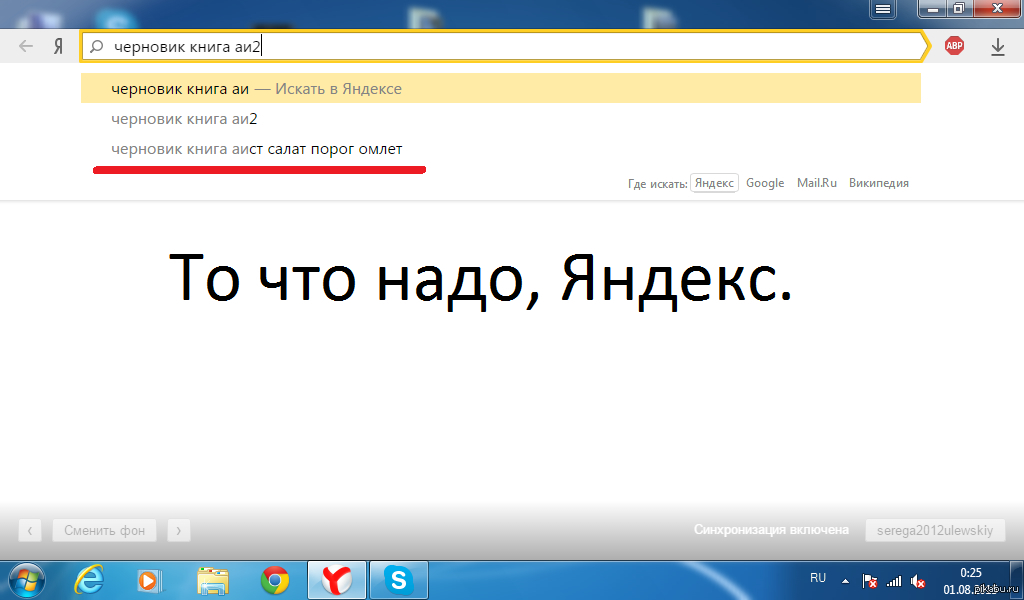Image resolution: width=1024 pixels, height=600 pixels.
Task: Launch Internet Explorer from the taskbar
Action: tap(92, 579)
